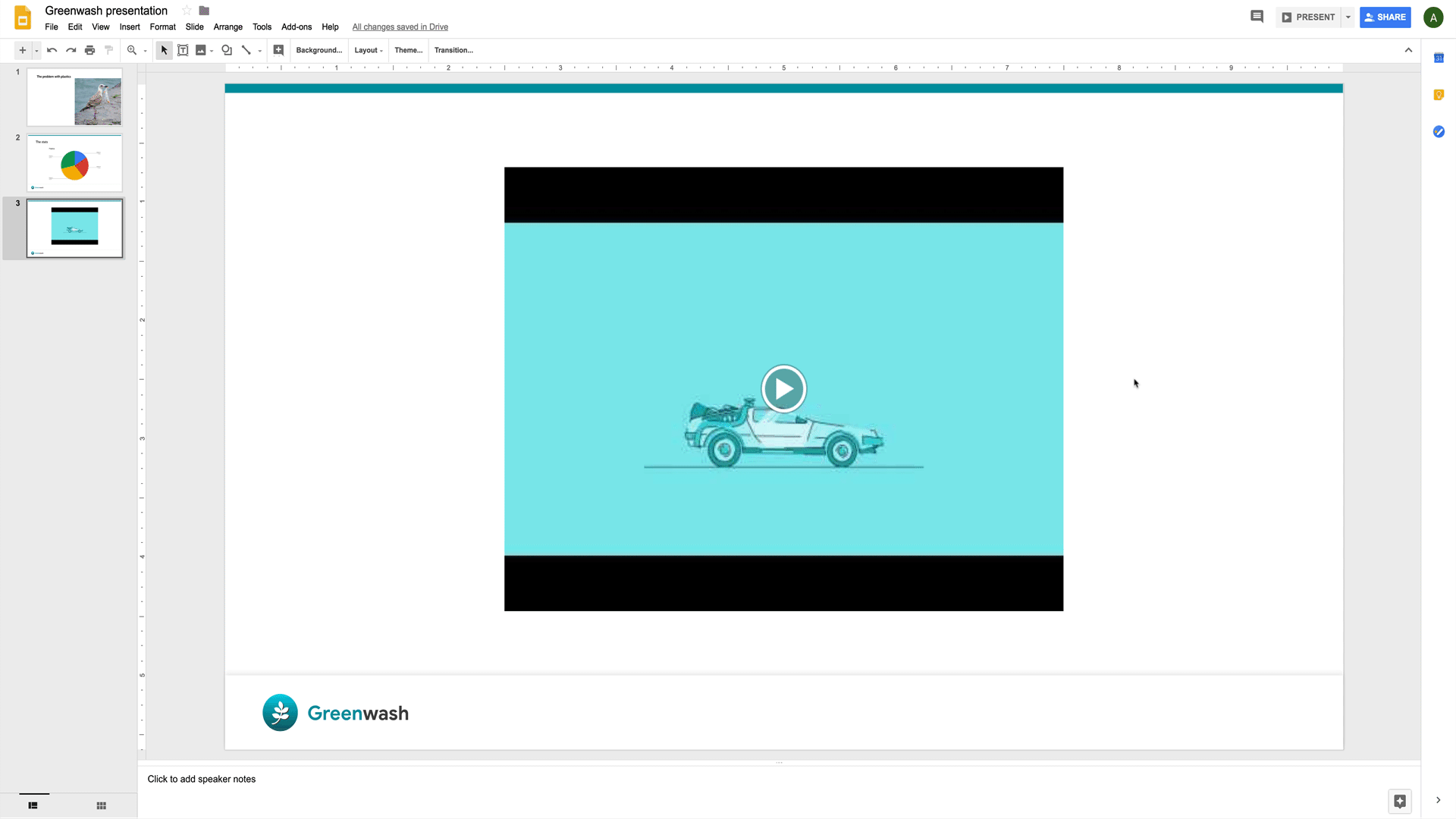
Task: Toggle the side panel chevron
Action: click(x=1438, y=800)
